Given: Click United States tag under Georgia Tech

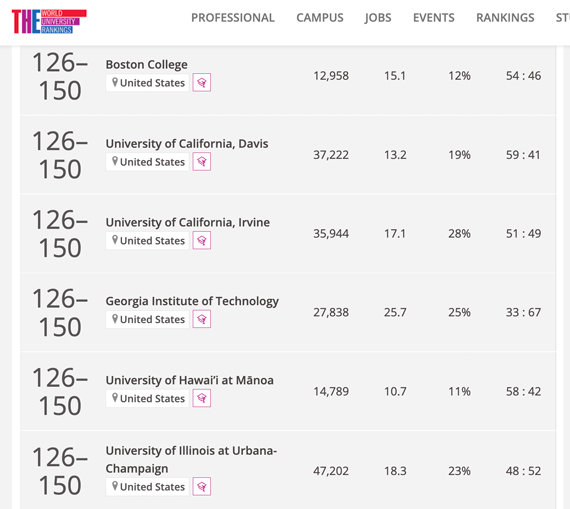Looking at the screenshot, I should (148, 319).
